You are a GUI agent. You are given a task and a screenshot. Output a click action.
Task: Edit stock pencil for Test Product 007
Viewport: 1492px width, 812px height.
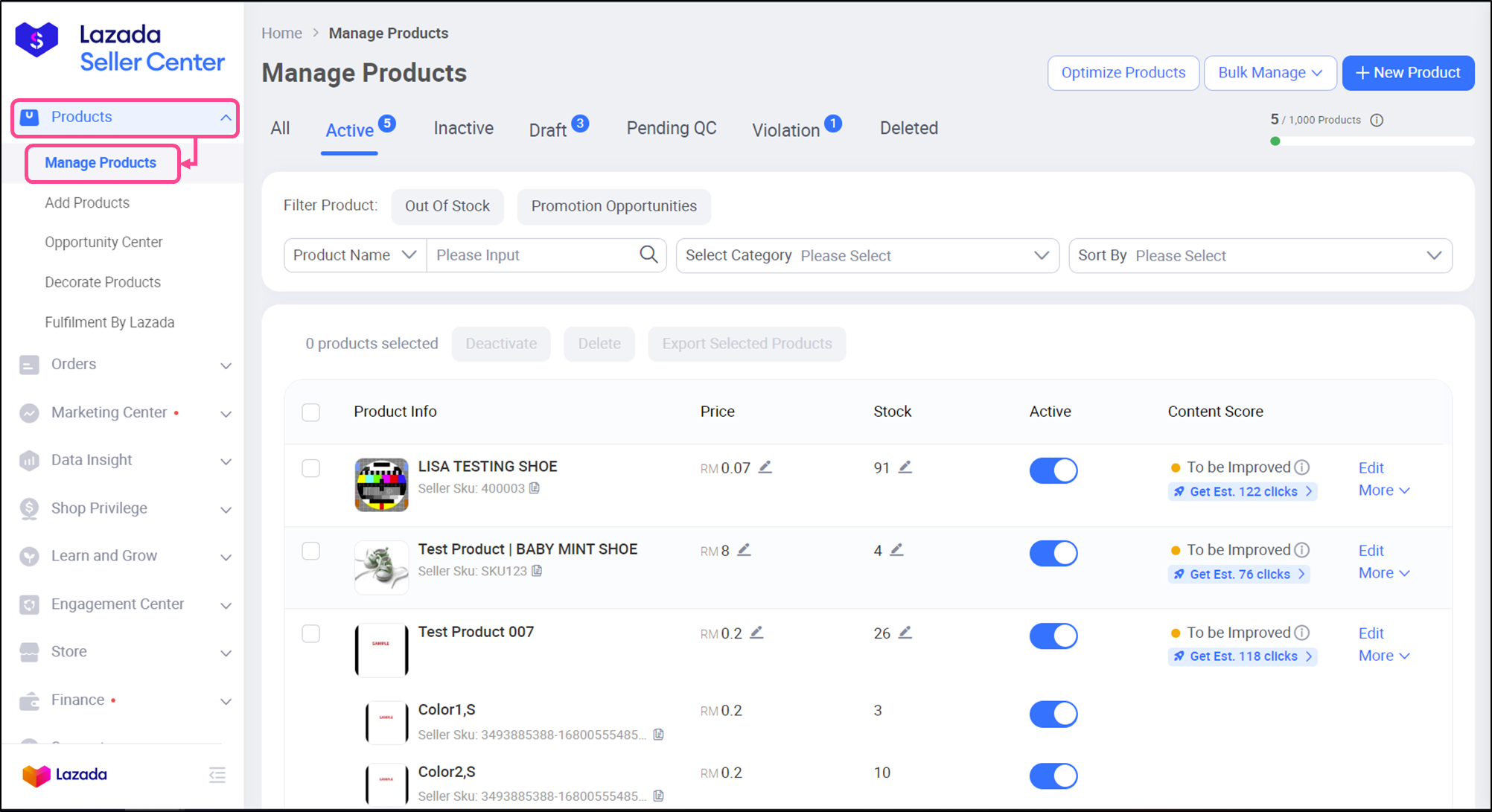[x=905, y=633]
